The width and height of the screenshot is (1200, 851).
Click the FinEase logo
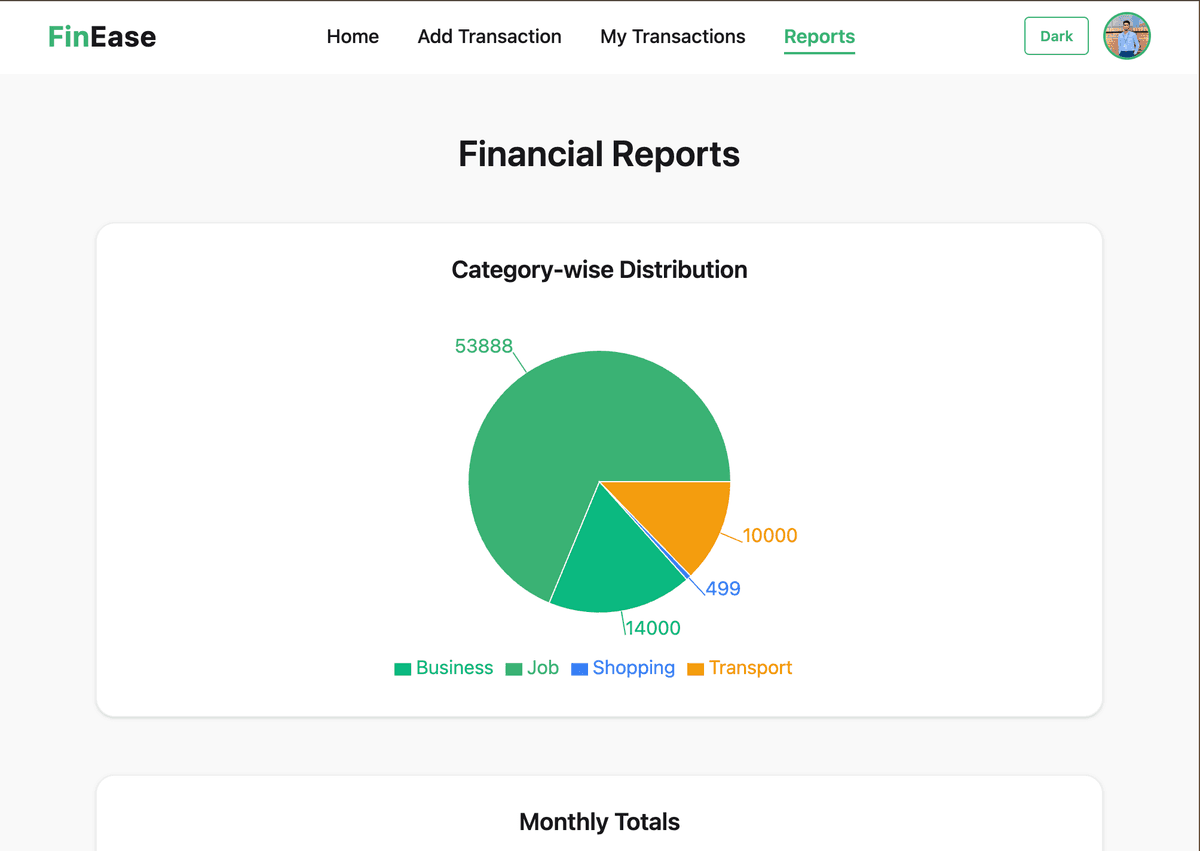102,37
